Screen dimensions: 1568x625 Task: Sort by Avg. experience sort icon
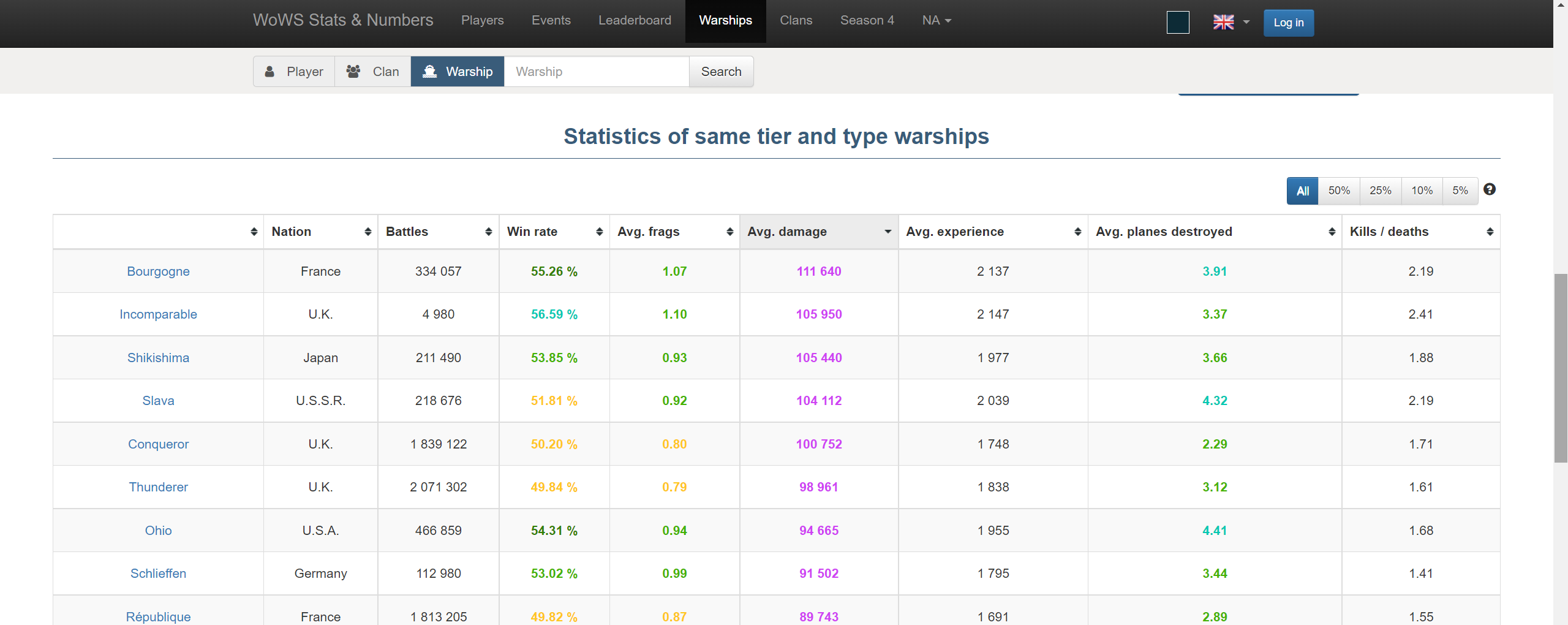tap(1077, 232)
